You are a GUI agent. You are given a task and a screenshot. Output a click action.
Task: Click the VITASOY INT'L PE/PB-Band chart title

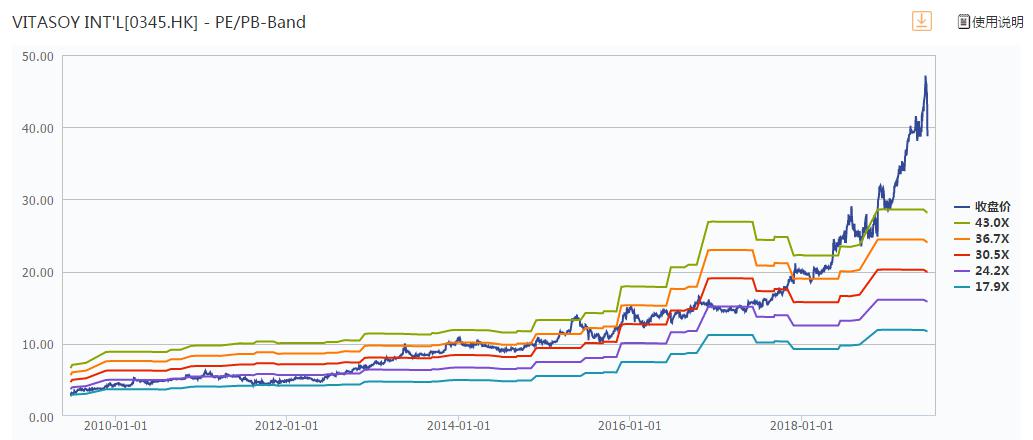pyautogui.click(x=158, y=21)
